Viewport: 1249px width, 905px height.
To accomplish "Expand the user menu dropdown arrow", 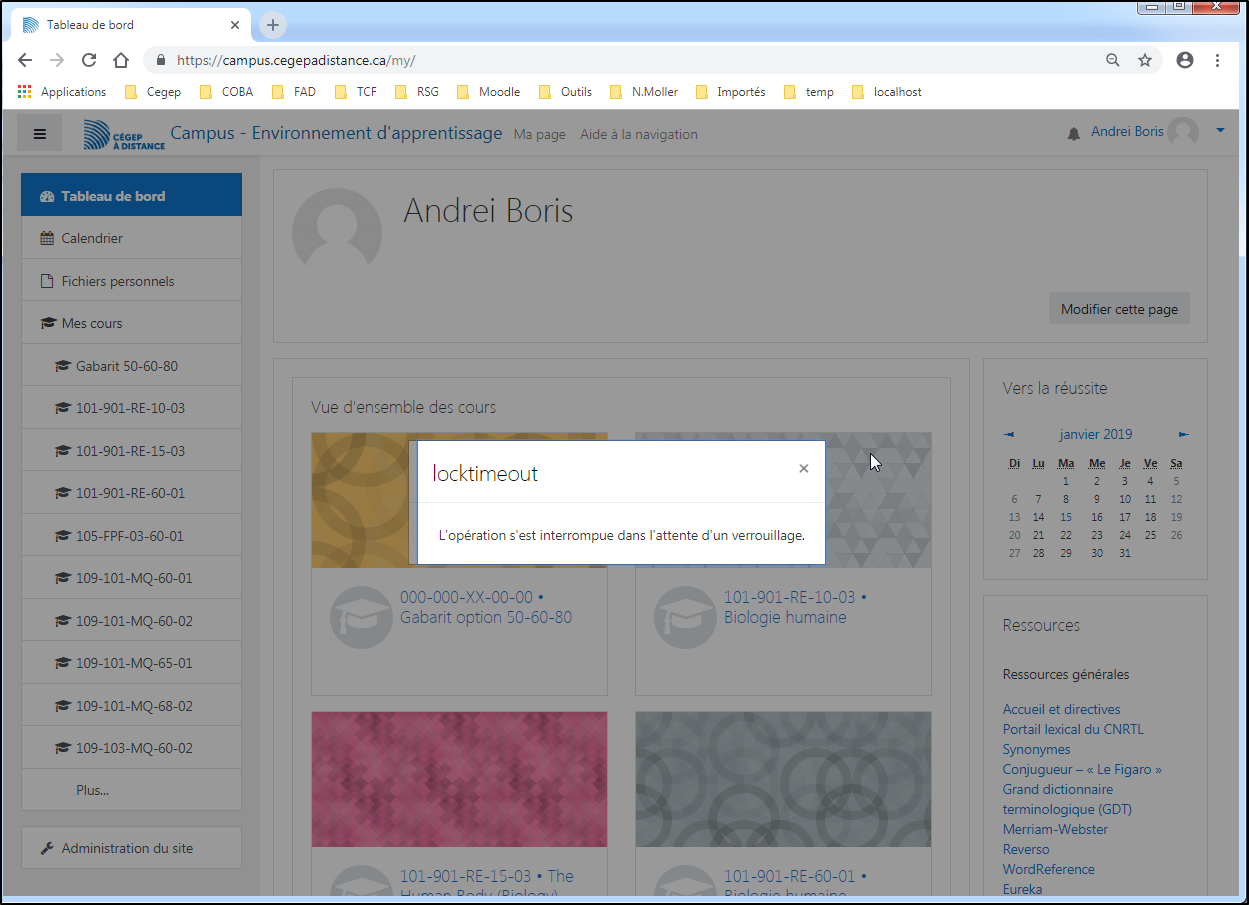I will [1220, 131].
